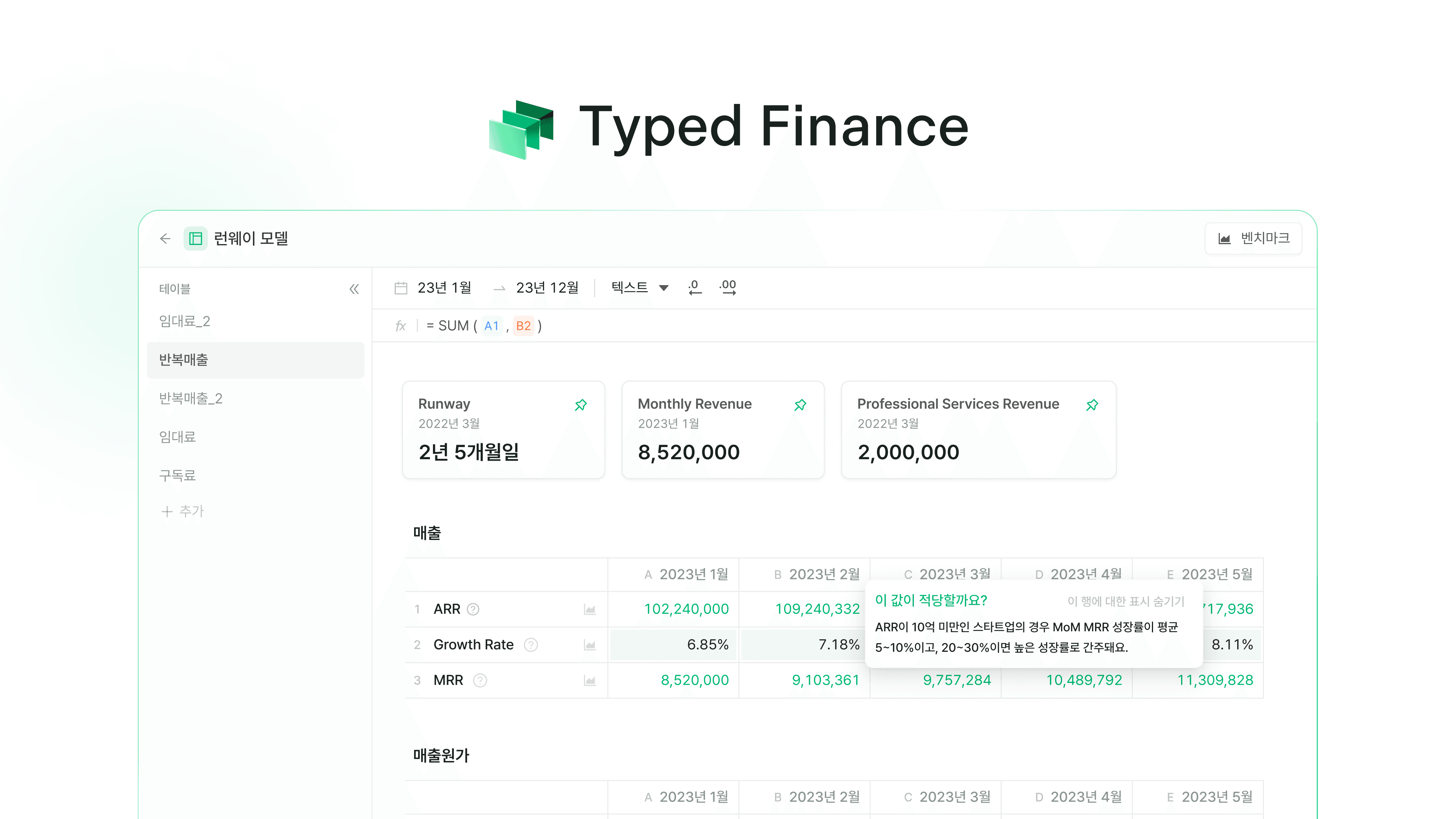
Task: Select column E 2023년 5월 header in 매출
Action: pos(1198,575)
